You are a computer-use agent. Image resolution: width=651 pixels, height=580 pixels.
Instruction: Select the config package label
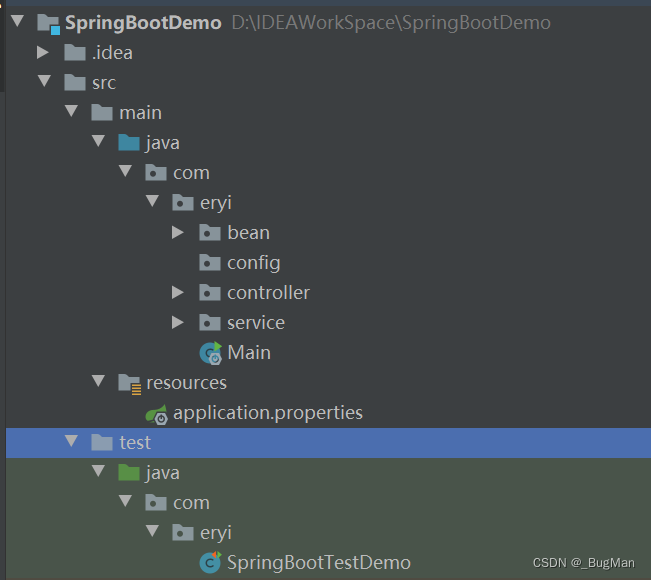click(254, 264)
